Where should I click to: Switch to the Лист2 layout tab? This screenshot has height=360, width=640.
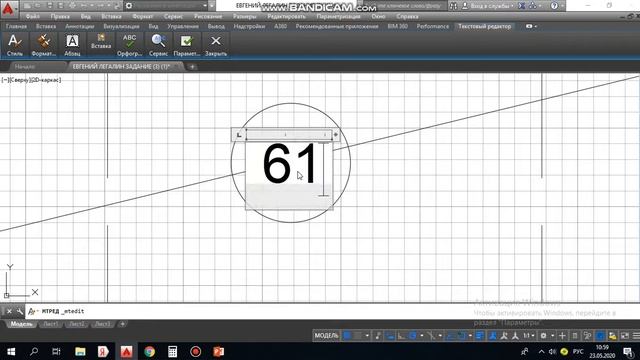77,324
